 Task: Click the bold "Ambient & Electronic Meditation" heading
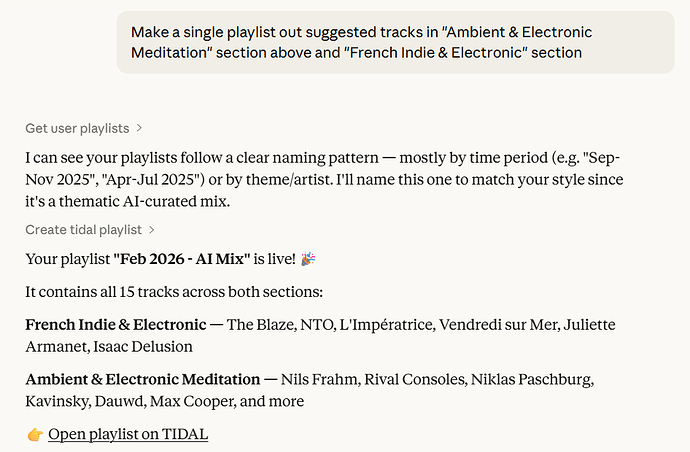(x=143, y=379)
